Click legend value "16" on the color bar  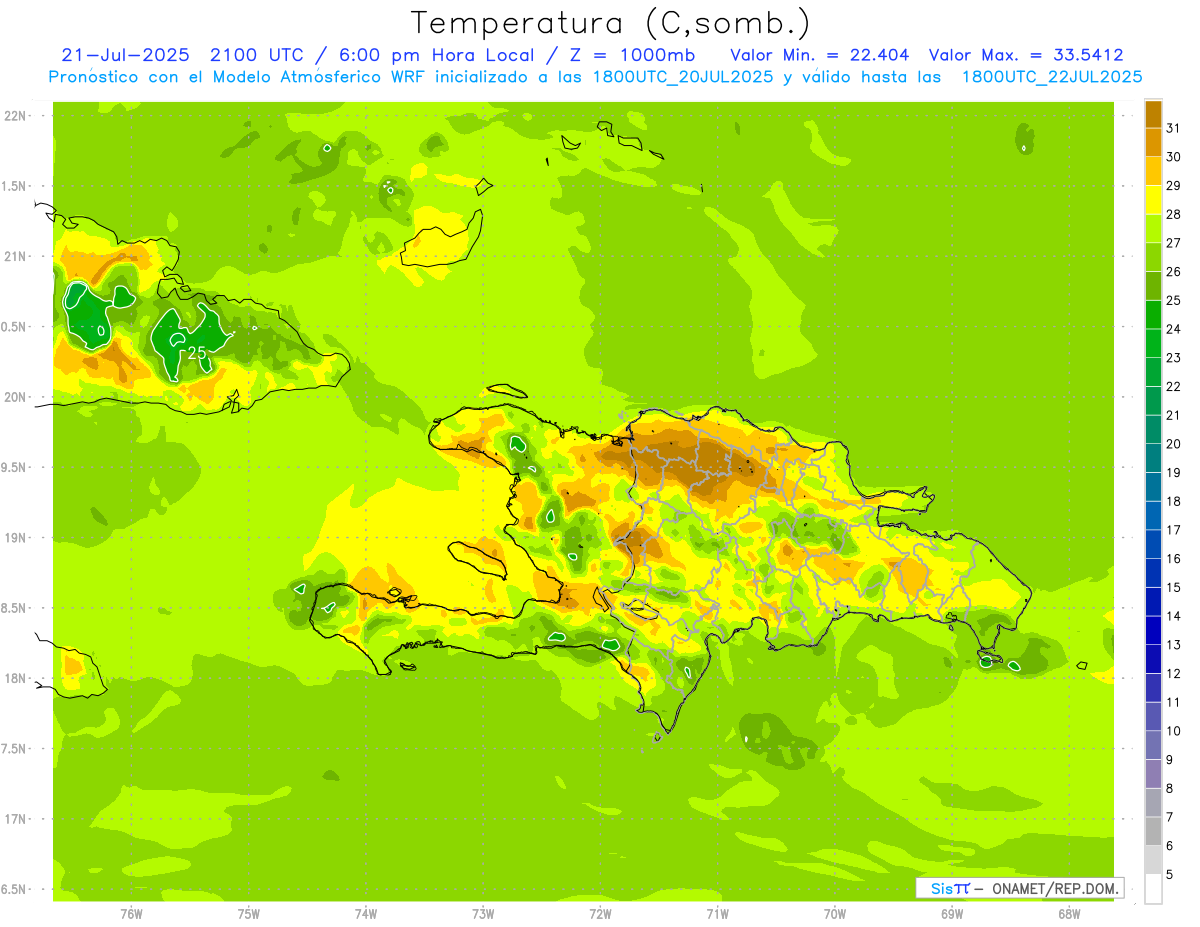pos(1173,559)
